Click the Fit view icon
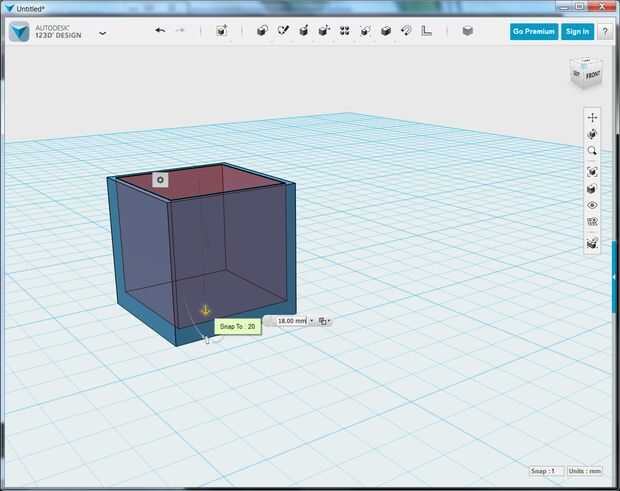 592,172
